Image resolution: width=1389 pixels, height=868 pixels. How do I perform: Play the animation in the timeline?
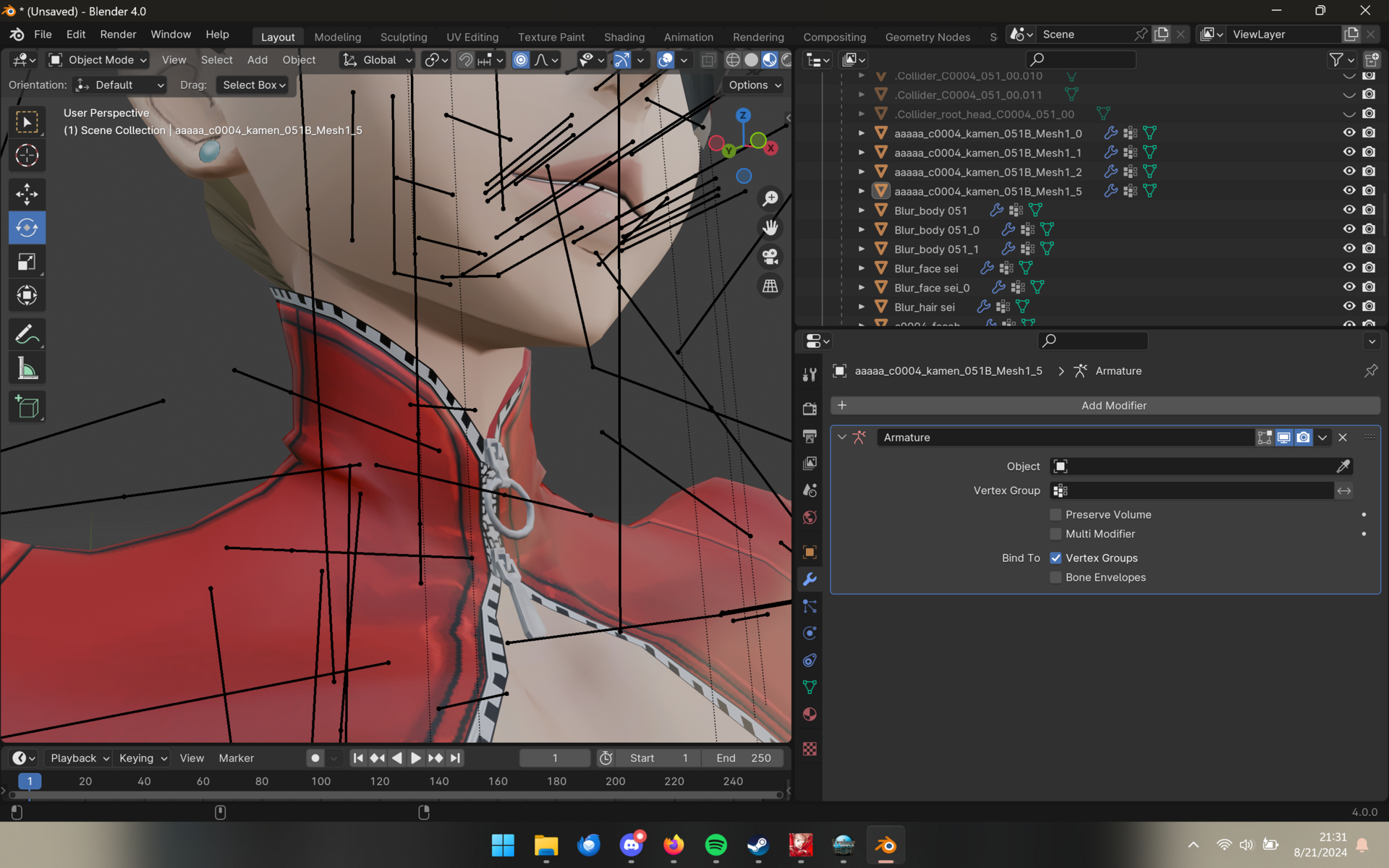416,758
